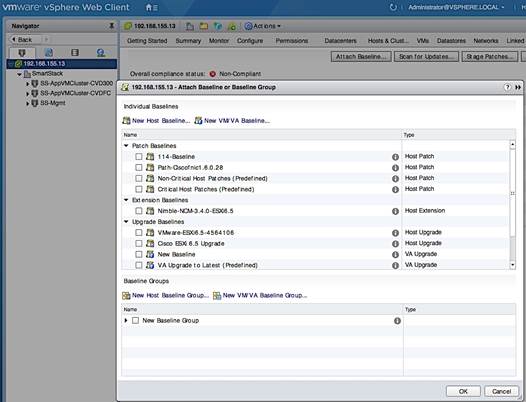The width and height of the screenshot is (526, 402).
Task: Open help for Attach Baseline dialog
Action: 507,87
